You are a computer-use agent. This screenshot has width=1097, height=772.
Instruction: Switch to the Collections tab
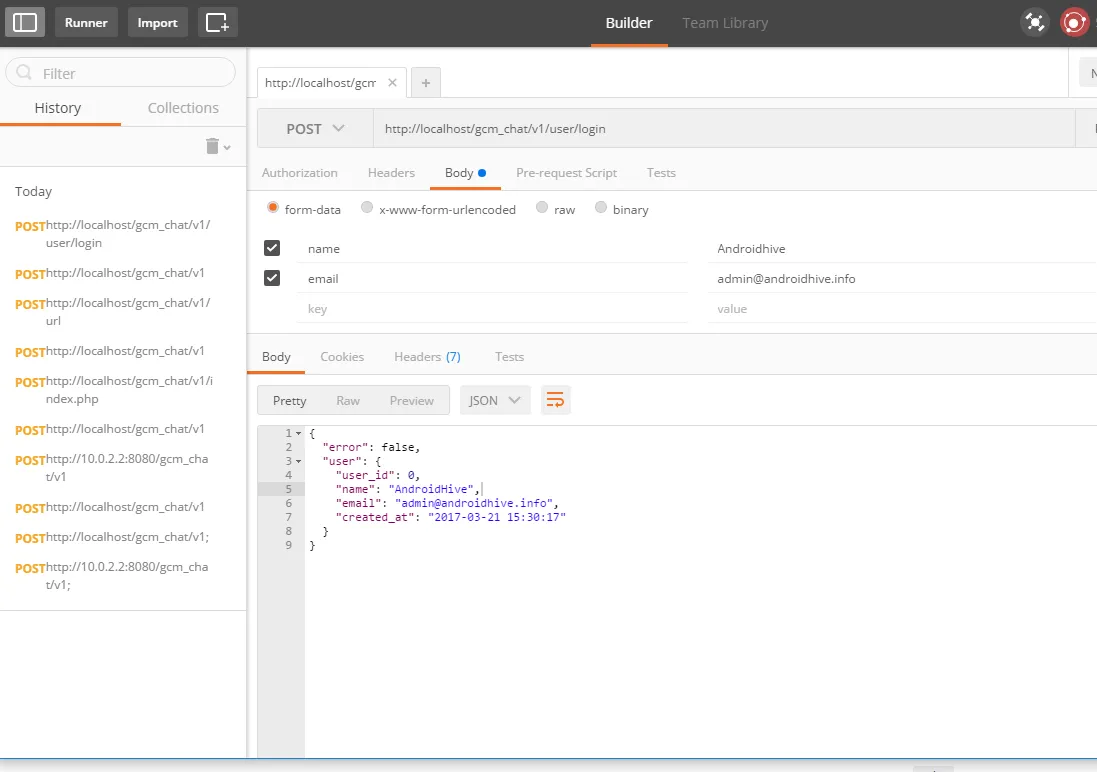pyautogui.click(x=183, y=108)
